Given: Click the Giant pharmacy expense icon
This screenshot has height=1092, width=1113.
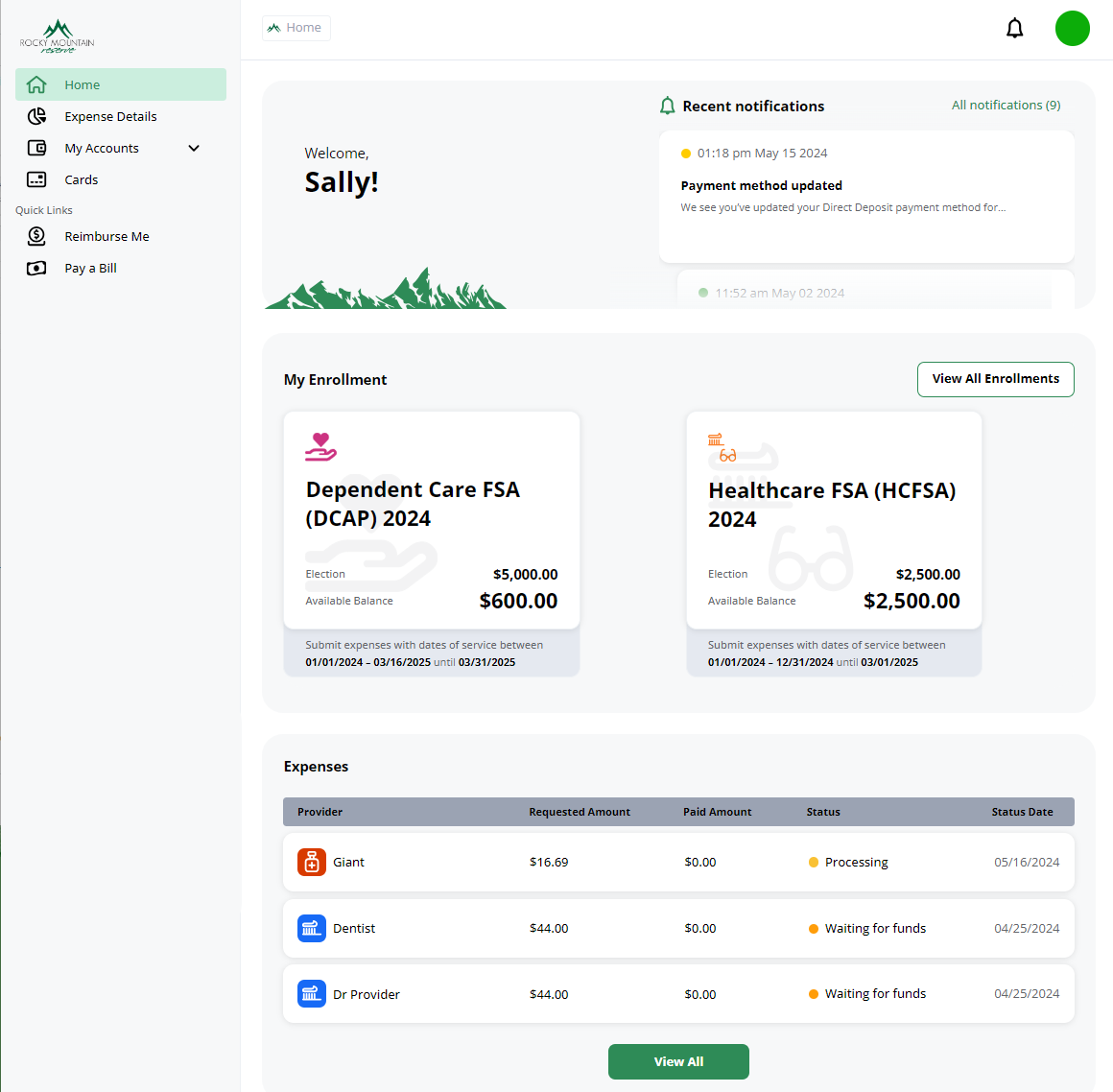Looking at the screenshot, I should click(312, 863).
